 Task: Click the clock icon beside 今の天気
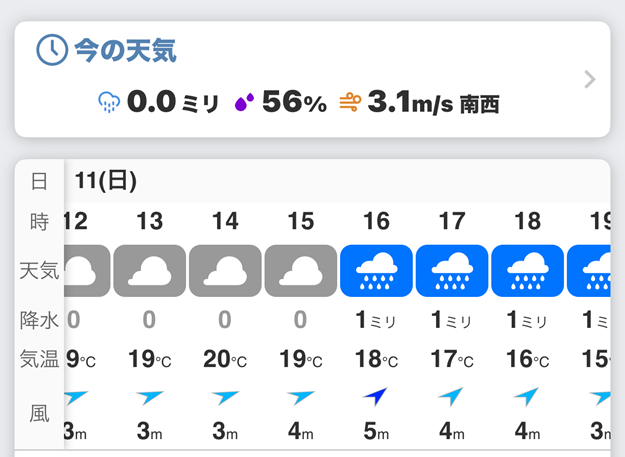pyautogui.click(x=52, y=50)
